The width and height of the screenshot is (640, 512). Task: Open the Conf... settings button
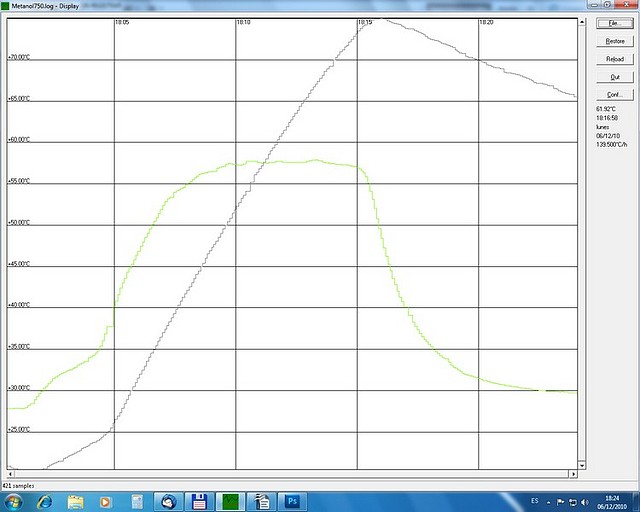(615, 95)
